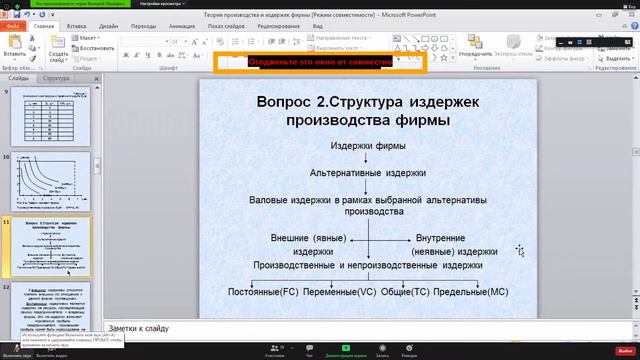Click the Восстановить reset button

point(93,48)
